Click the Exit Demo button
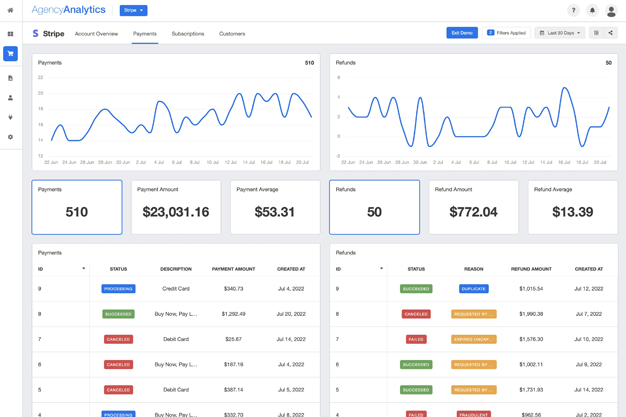This screenshot has width=626, height=417. [462, 33]
